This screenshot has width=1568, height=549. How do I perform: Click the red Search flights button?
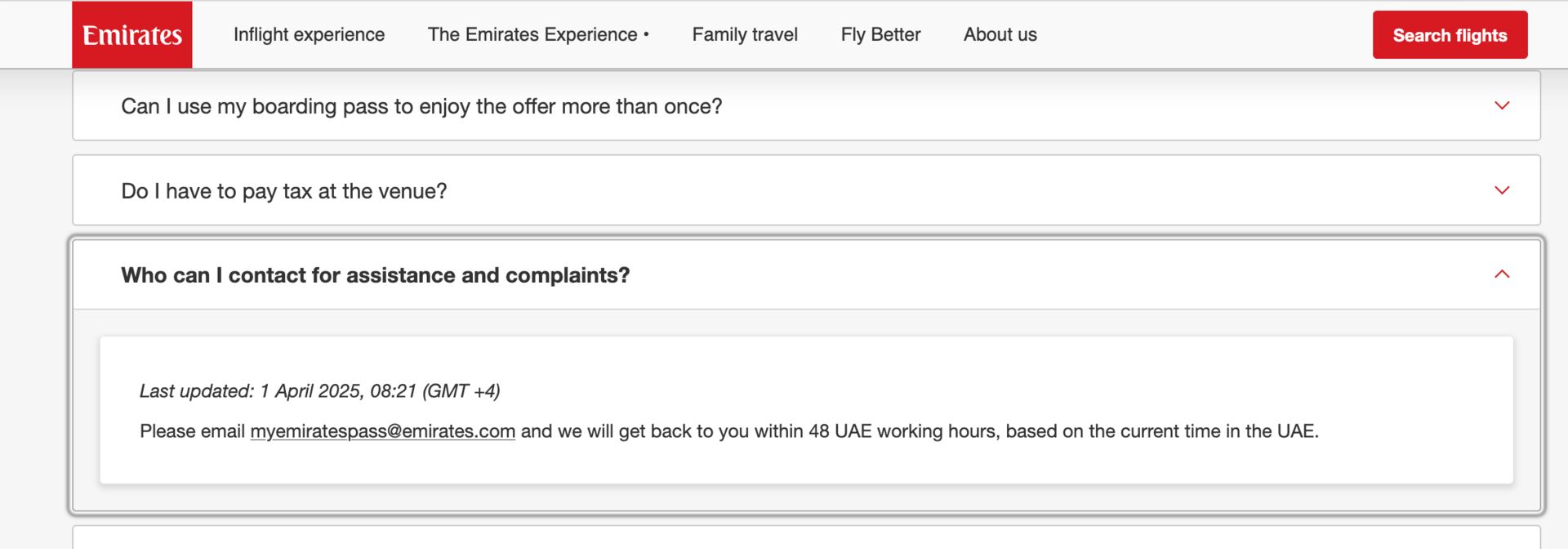[x=1450, y=35]
